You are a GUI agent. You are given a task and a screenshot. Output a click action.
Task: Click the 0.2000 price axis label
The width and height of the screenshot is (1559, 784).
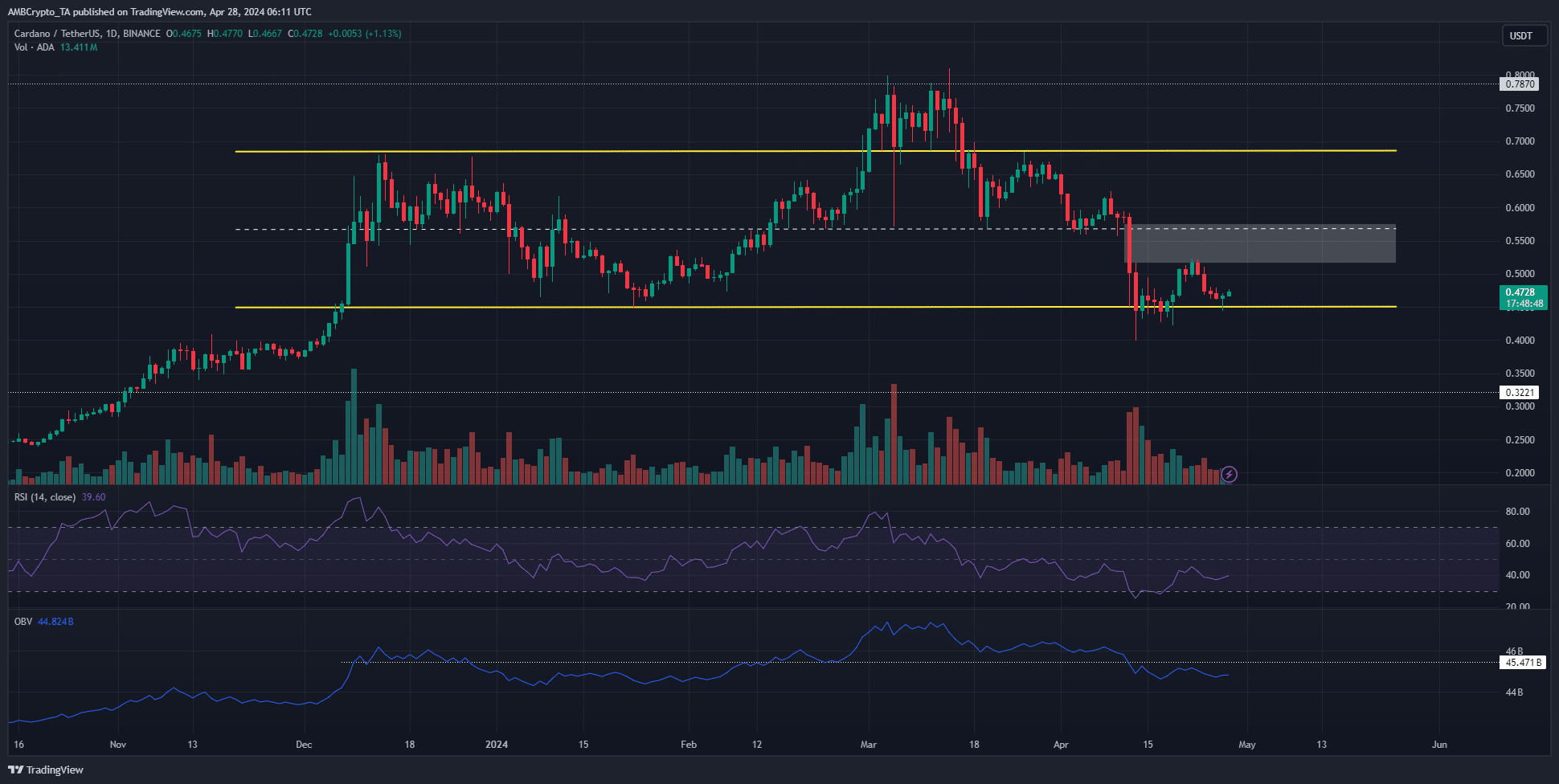coord(1520,473)
